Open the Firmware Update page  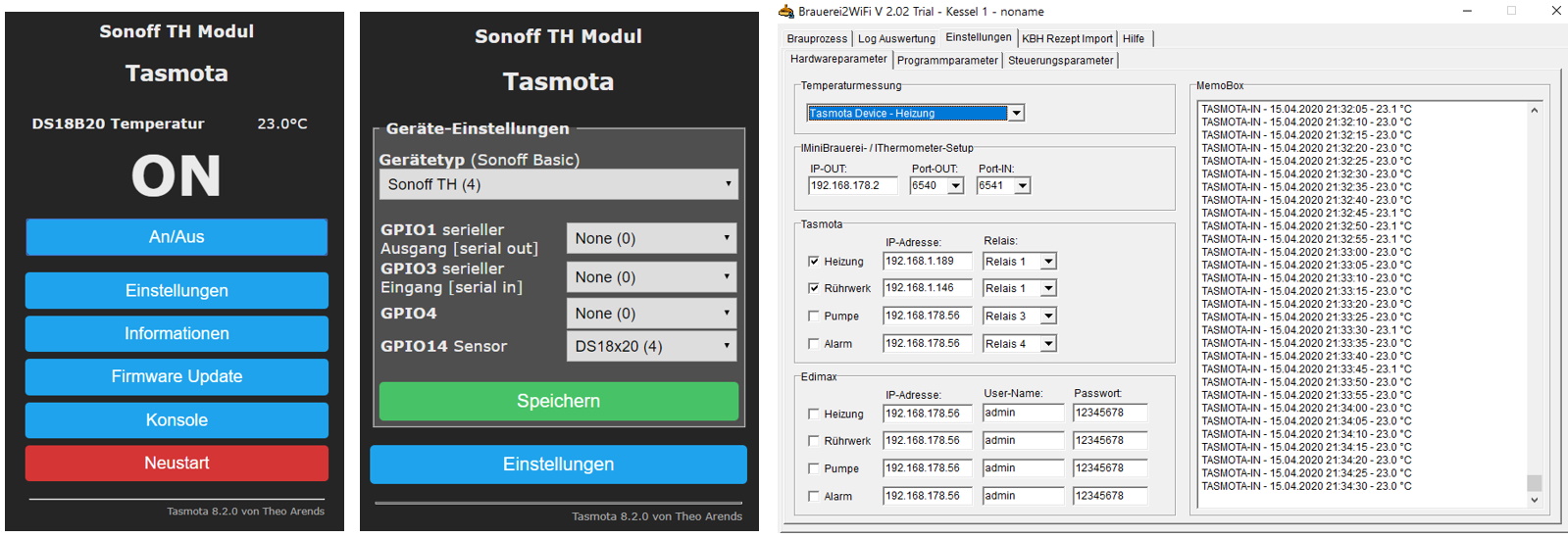(177, 376)
